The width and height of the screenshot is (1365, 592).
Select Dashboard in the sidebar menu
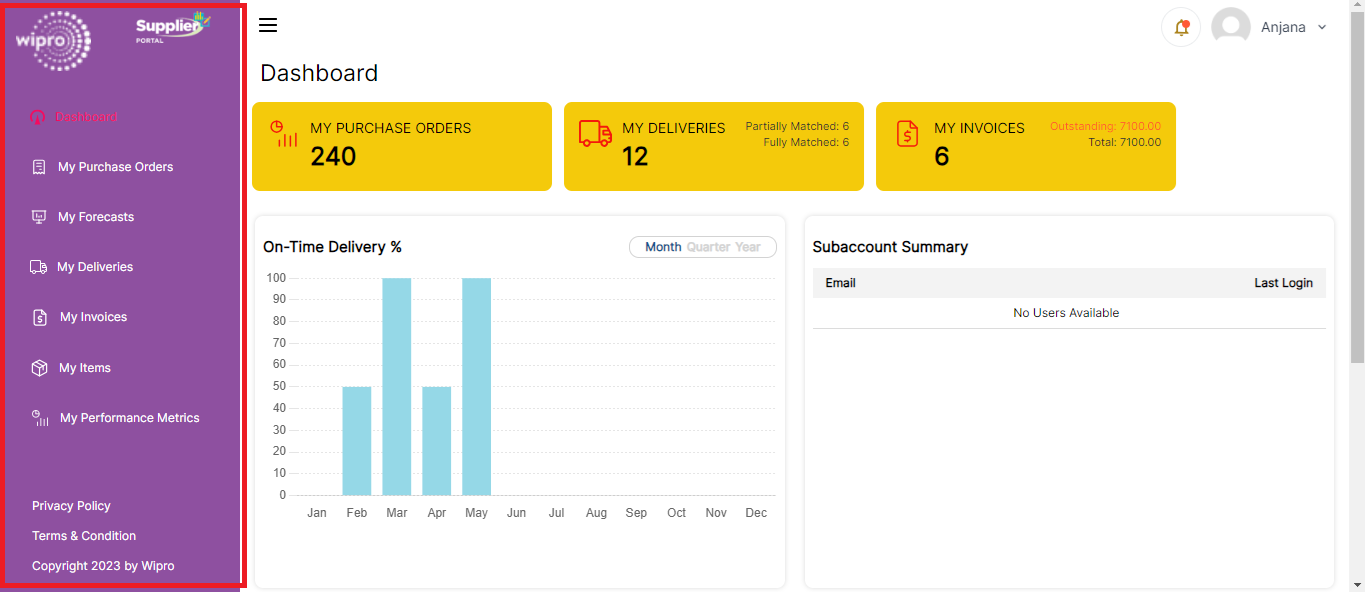[x=86, y=117]
